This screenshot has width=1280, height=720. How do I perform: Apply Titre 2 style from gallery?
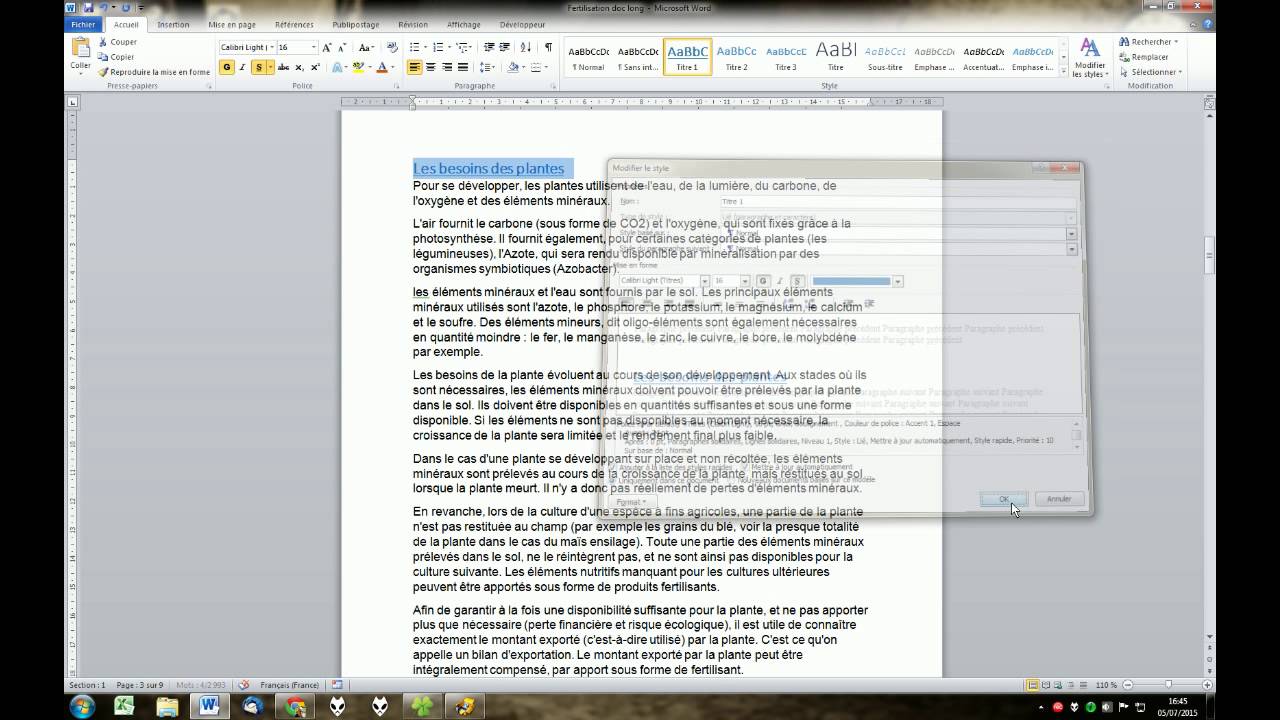pyautogui.click(x=737, y=57)
